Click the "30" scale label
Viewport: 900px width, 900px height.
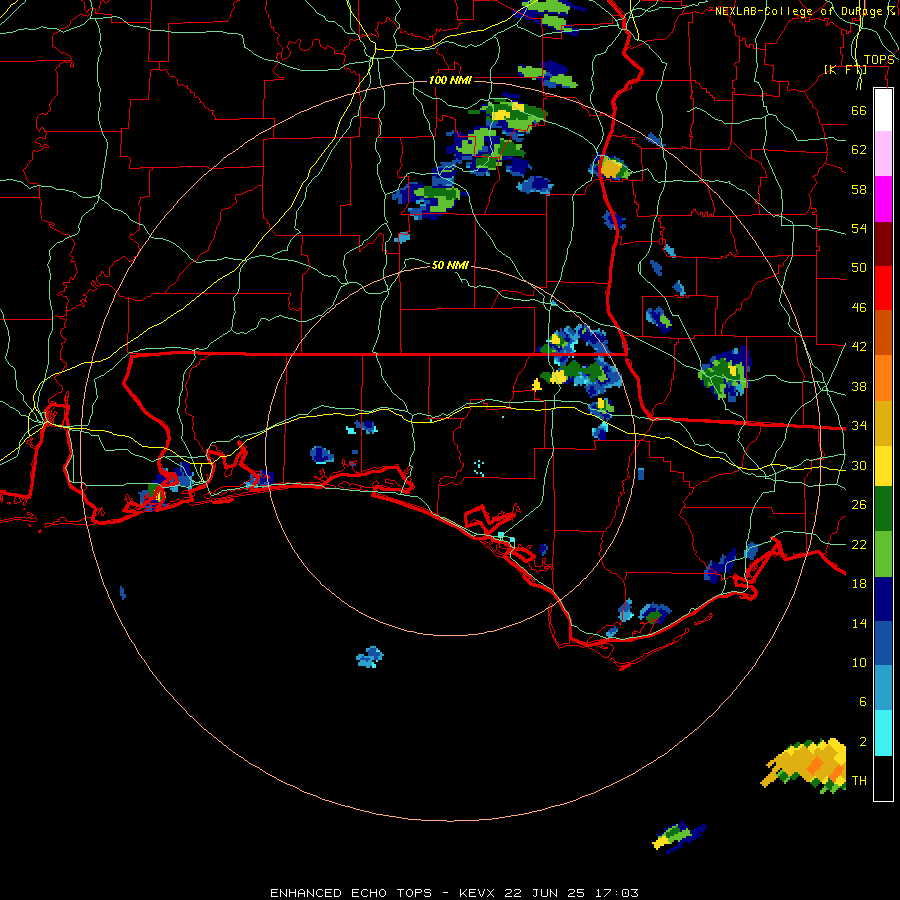[859, 465]
